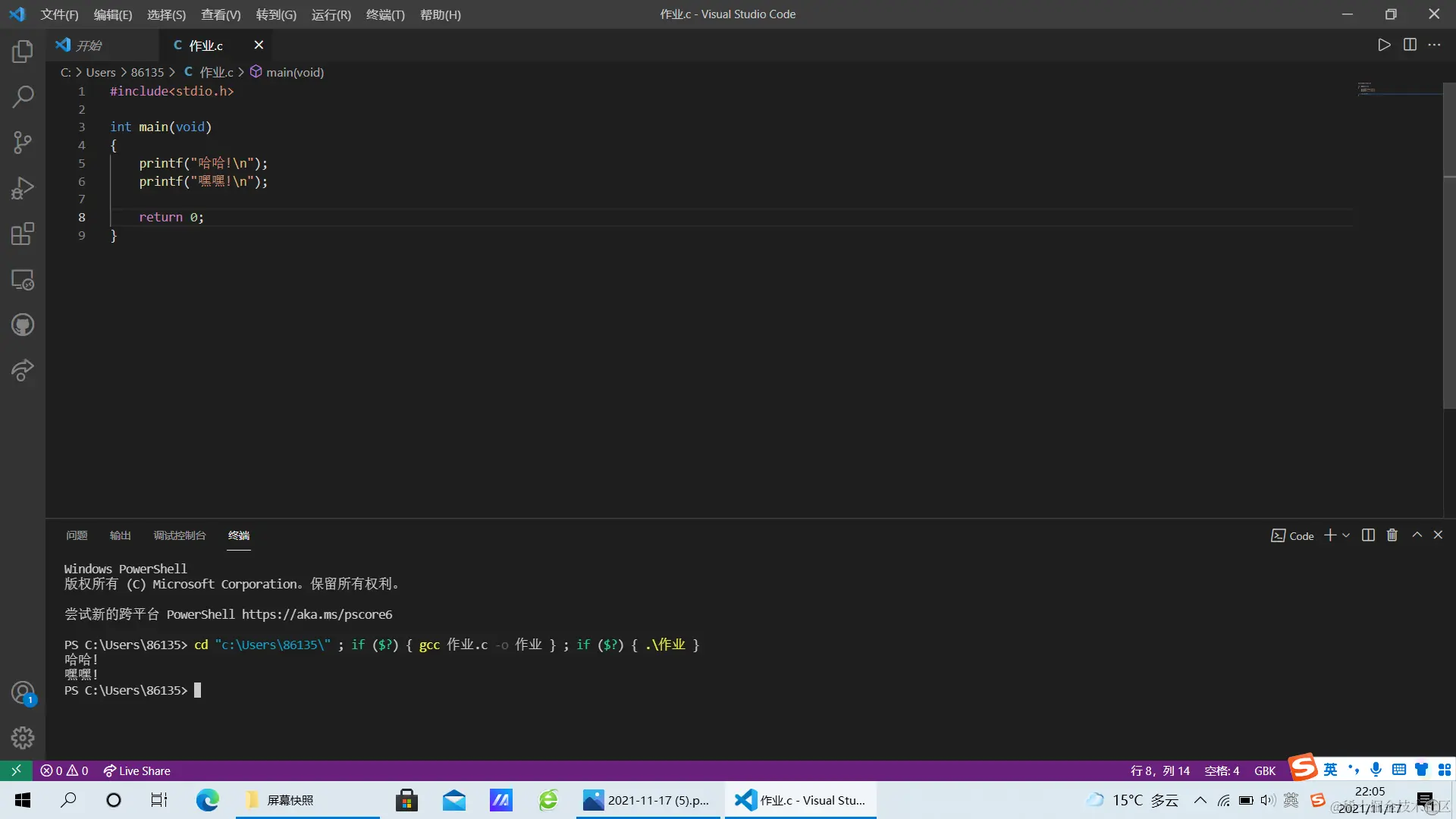This screenshot has width=1456, height=819.
Task: Open the Search view icon
Action: pos(23,97)
